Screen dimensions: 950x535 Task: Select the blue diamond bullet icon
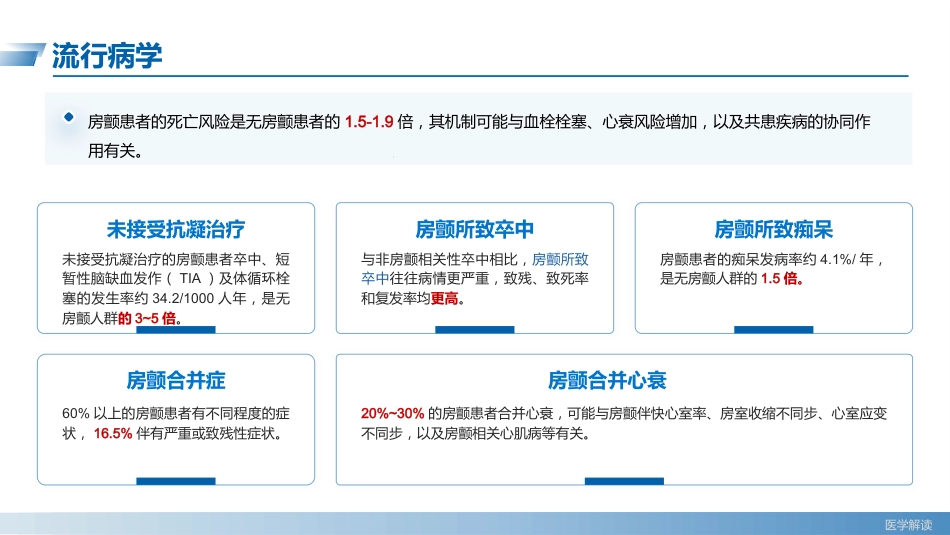[69, 117]
